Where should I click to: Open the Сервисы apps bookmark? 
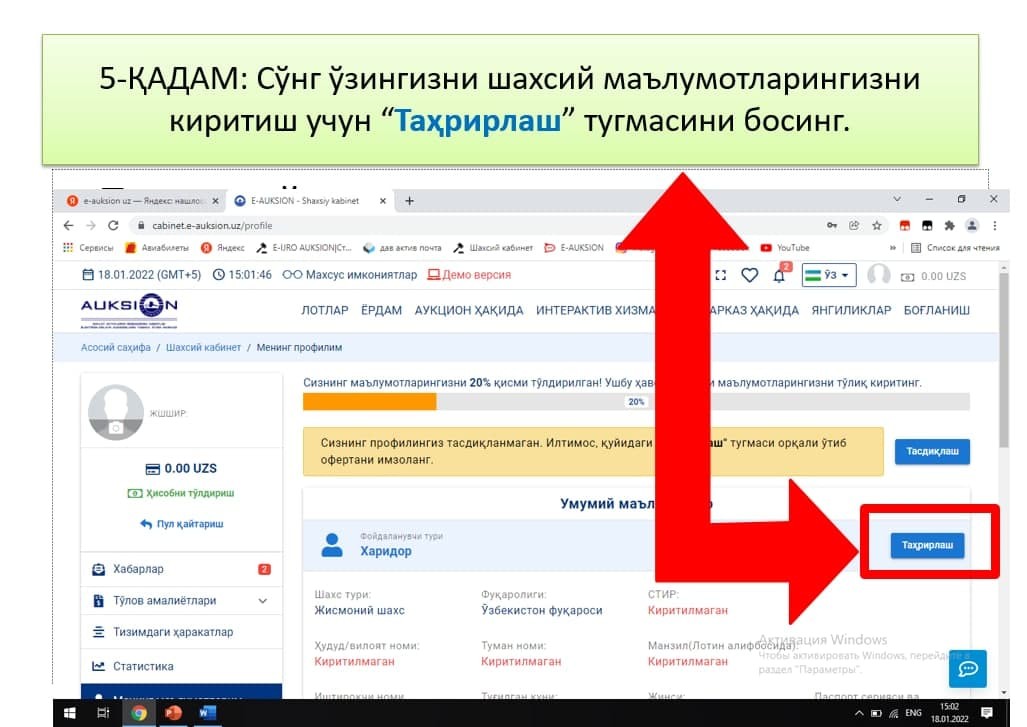click(88, 248)
